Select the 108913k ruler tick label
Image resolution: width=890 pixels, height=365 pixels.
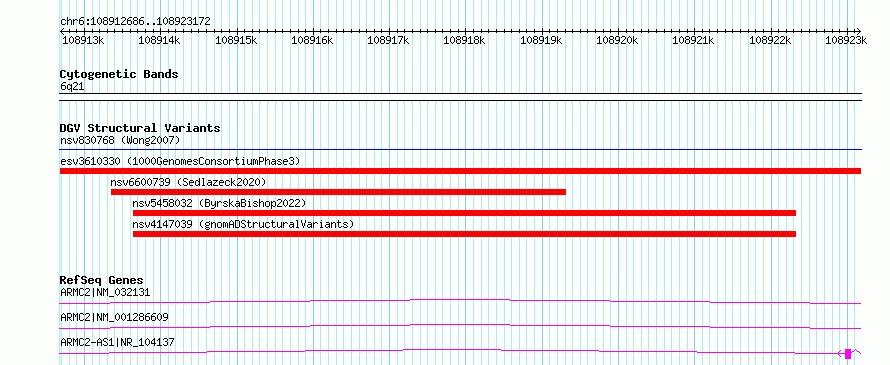(82, 40)
